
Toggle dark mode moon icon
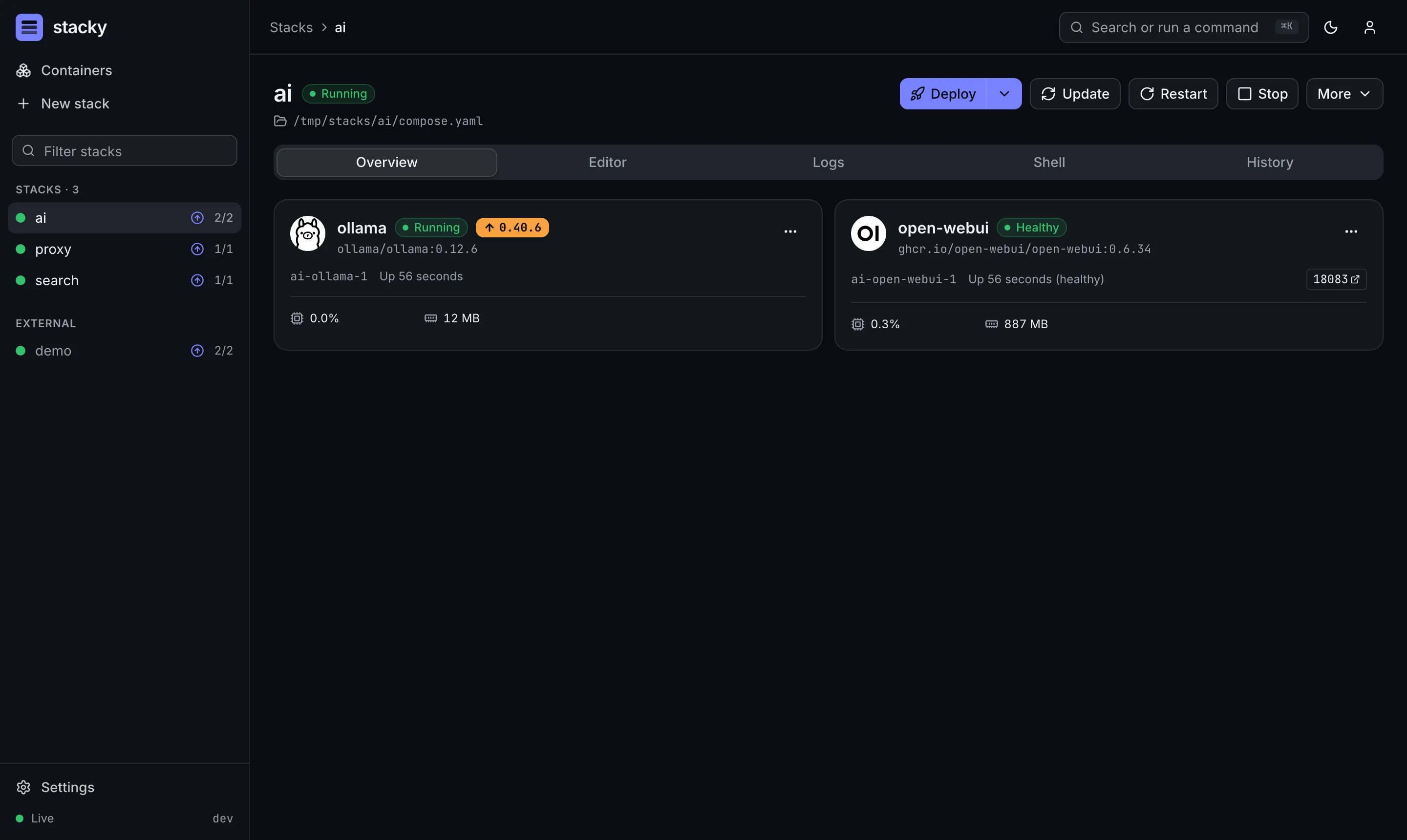click(1331, 27)
